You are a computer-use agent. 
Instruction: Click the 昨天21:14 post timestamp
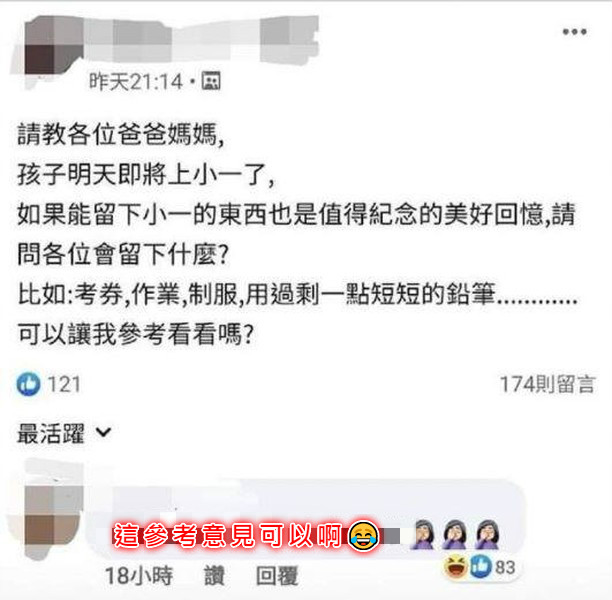[136, 82]
